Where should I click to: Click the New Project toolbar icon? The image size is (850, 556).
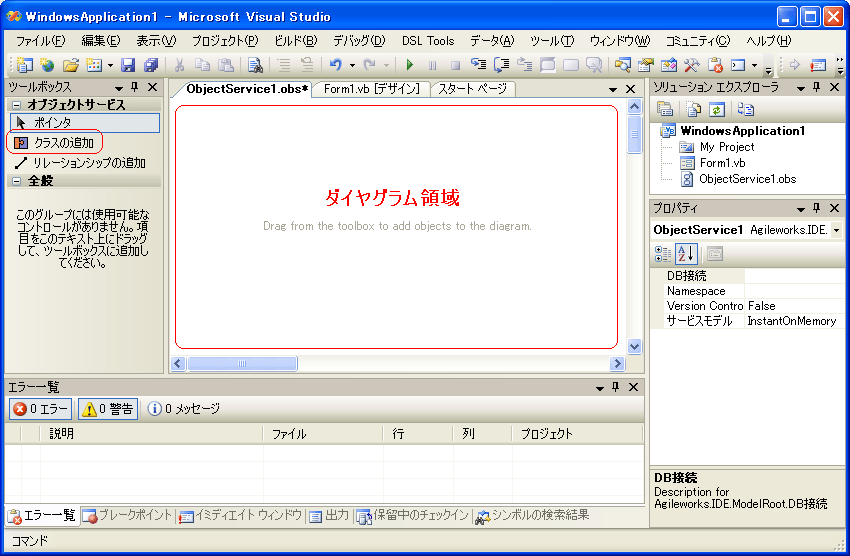[24, 65]
